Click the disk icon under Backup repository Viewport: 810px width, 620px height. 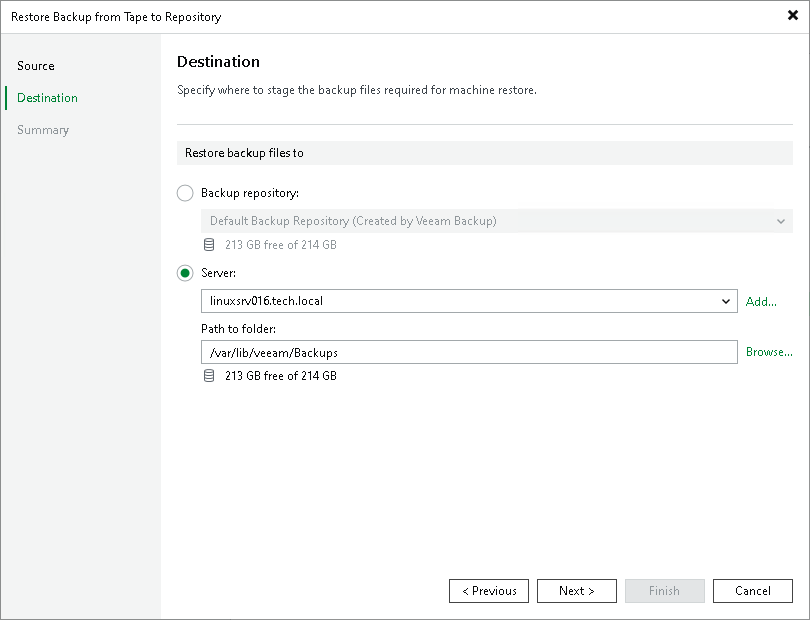[209, 245]
